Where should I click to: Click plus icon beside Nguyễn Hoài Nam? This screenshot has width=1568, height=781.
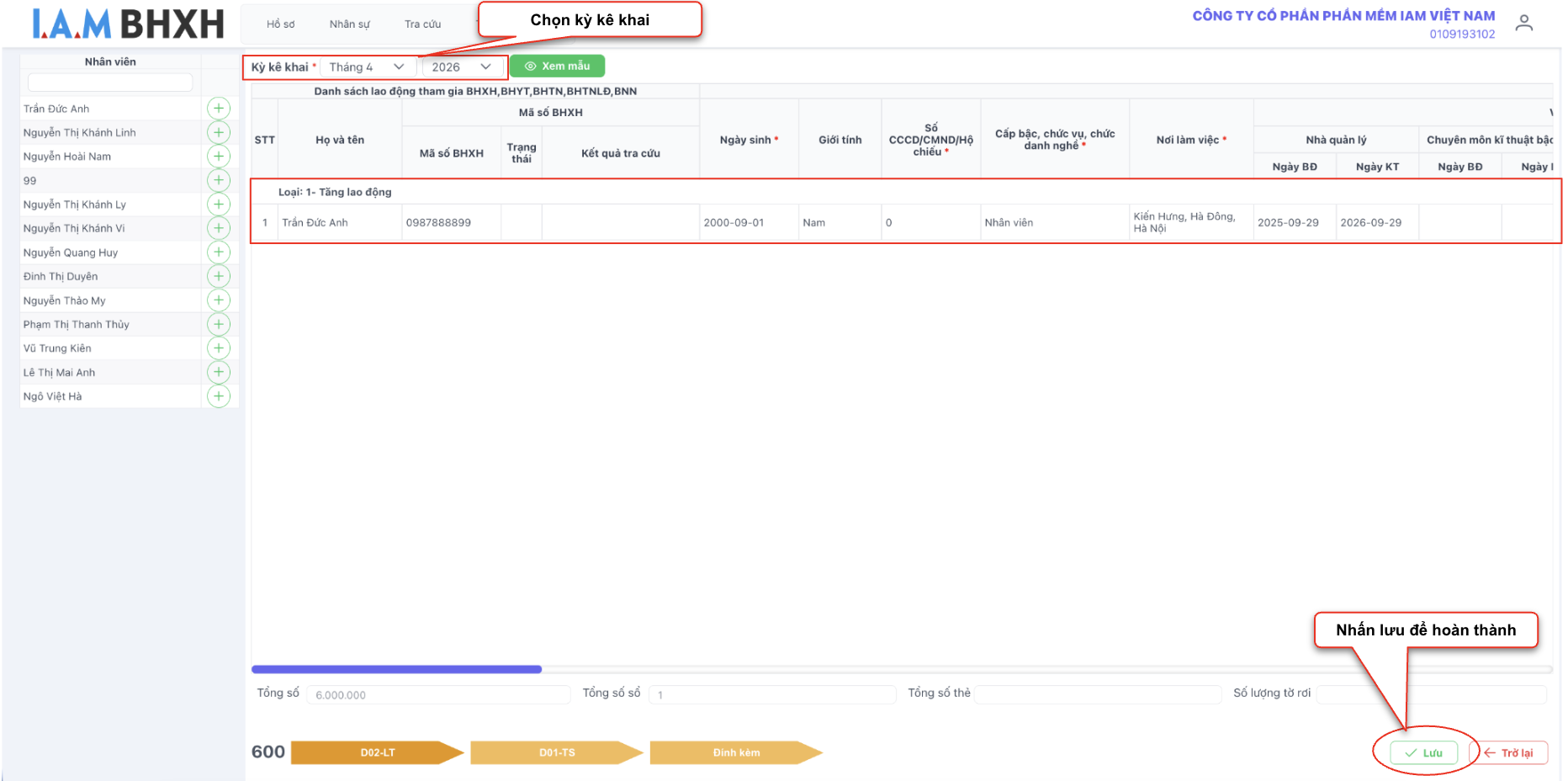(219, 157)
